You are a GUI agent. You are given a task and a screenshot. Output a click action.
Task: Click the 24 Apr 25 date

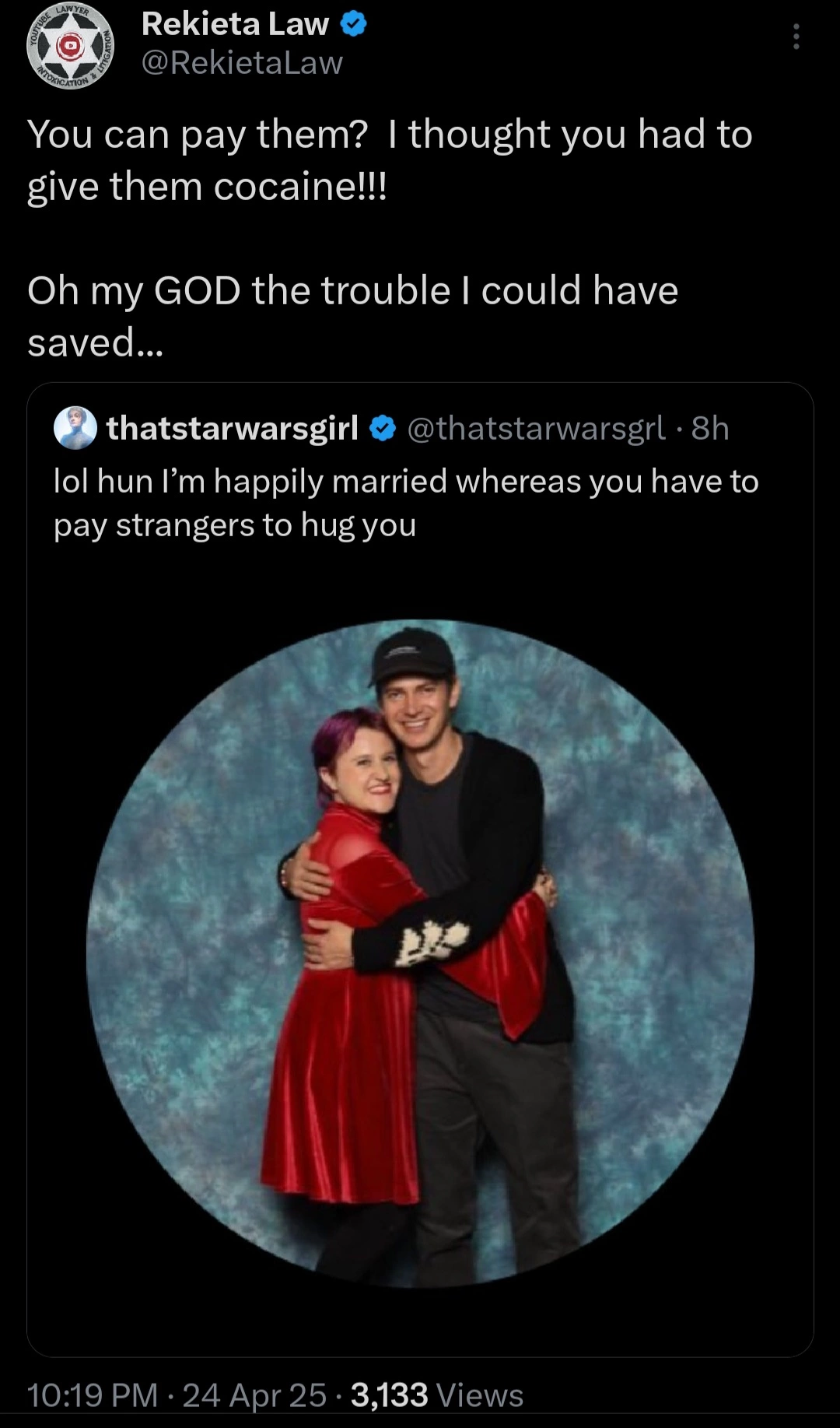(254, 1395)
